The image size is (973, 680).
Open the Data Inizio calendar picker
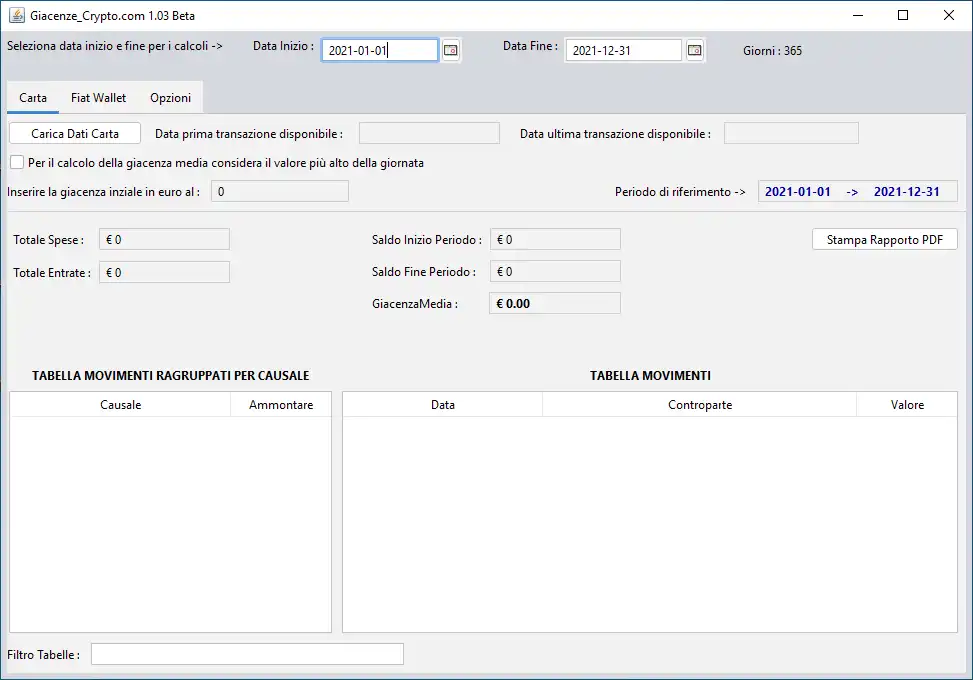(x=450, y=49)
